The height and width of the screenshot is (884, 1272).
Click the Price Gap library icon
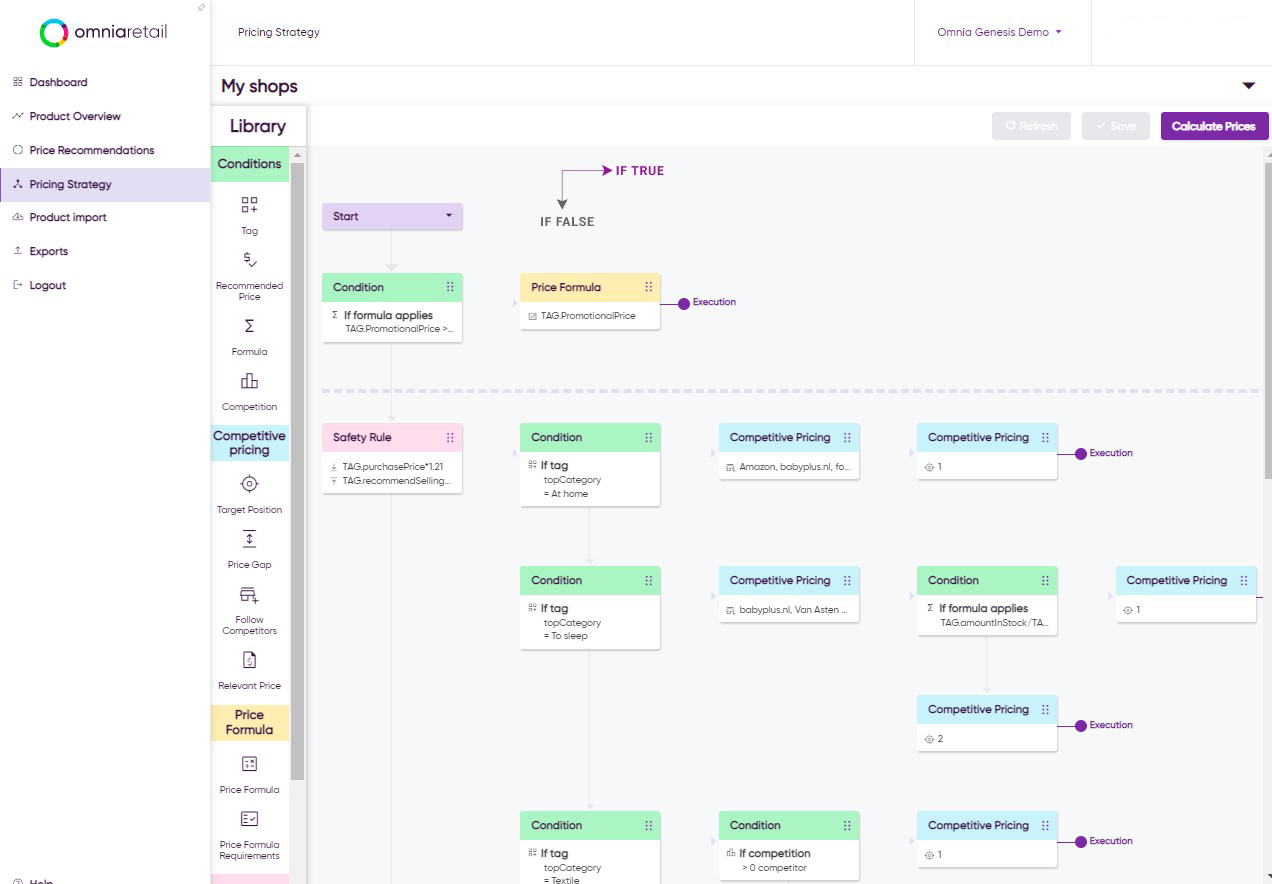pos(249,540)
